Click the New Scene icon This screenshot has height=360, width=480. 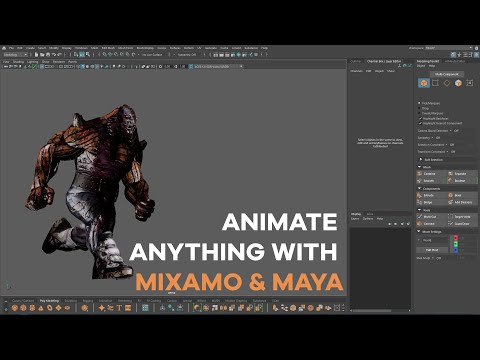[x=36, y=54]
